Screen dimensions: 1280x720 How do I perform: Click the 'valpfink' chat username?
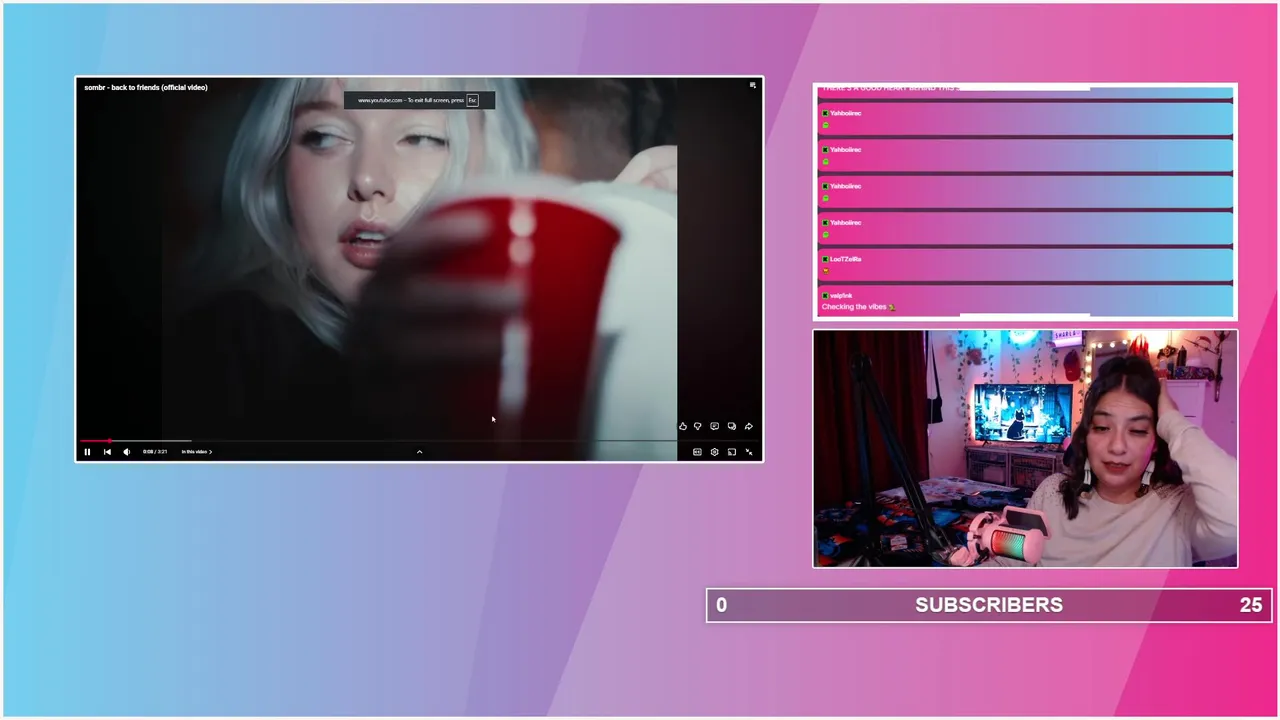pyautogui.click(x=841, y=296)
